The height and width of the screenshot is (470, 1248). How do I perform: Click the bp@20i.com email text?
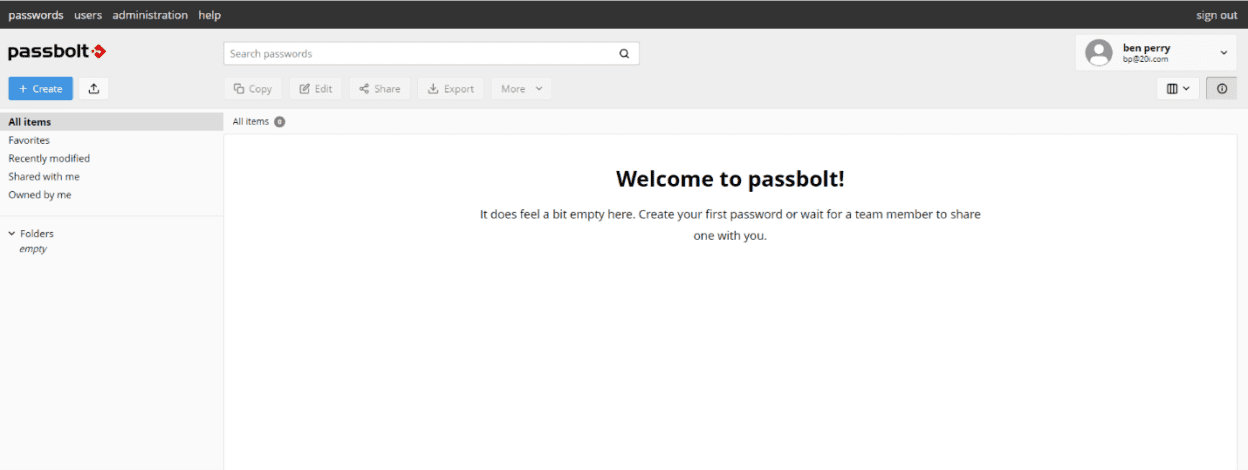point(1145,59)
